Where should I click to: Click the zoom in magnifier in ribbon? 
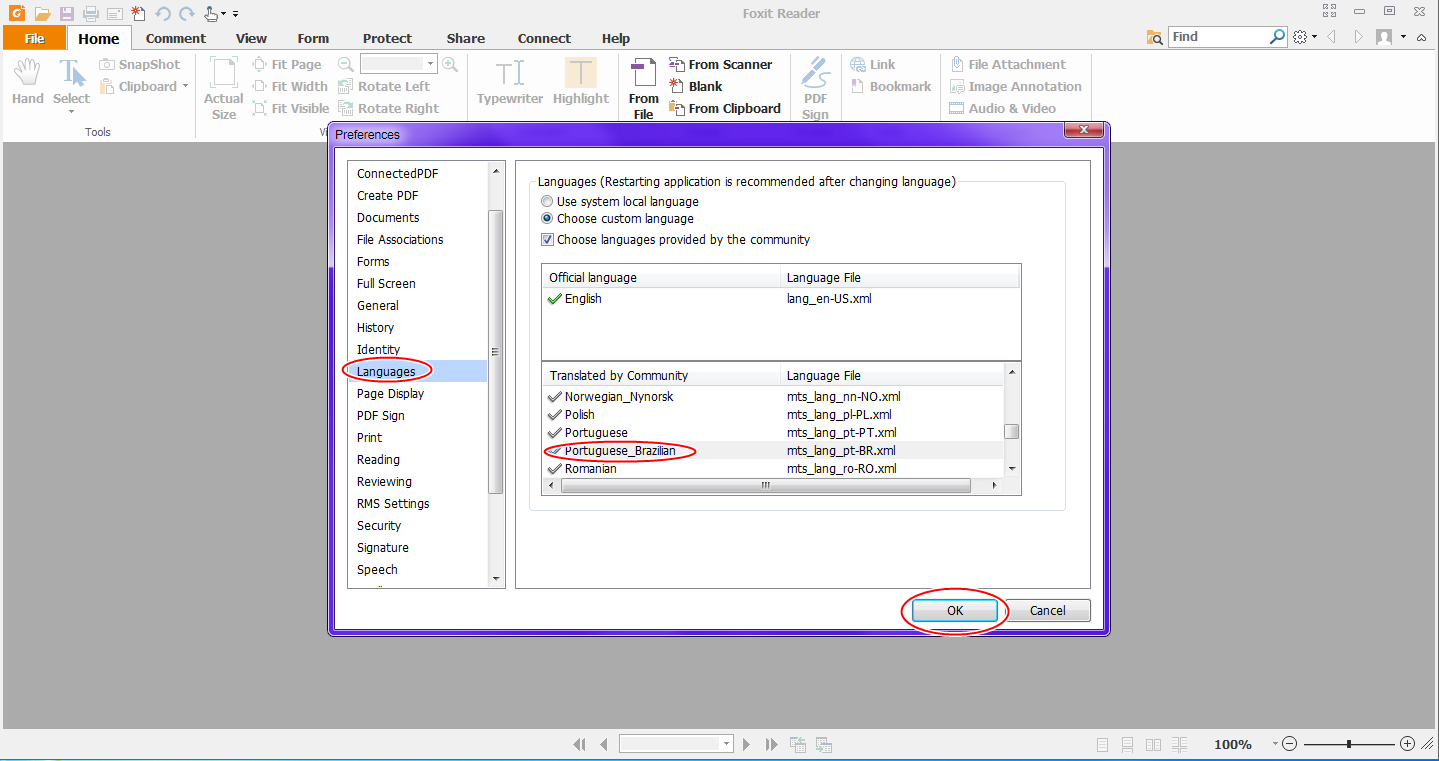(x=450, y=64)
